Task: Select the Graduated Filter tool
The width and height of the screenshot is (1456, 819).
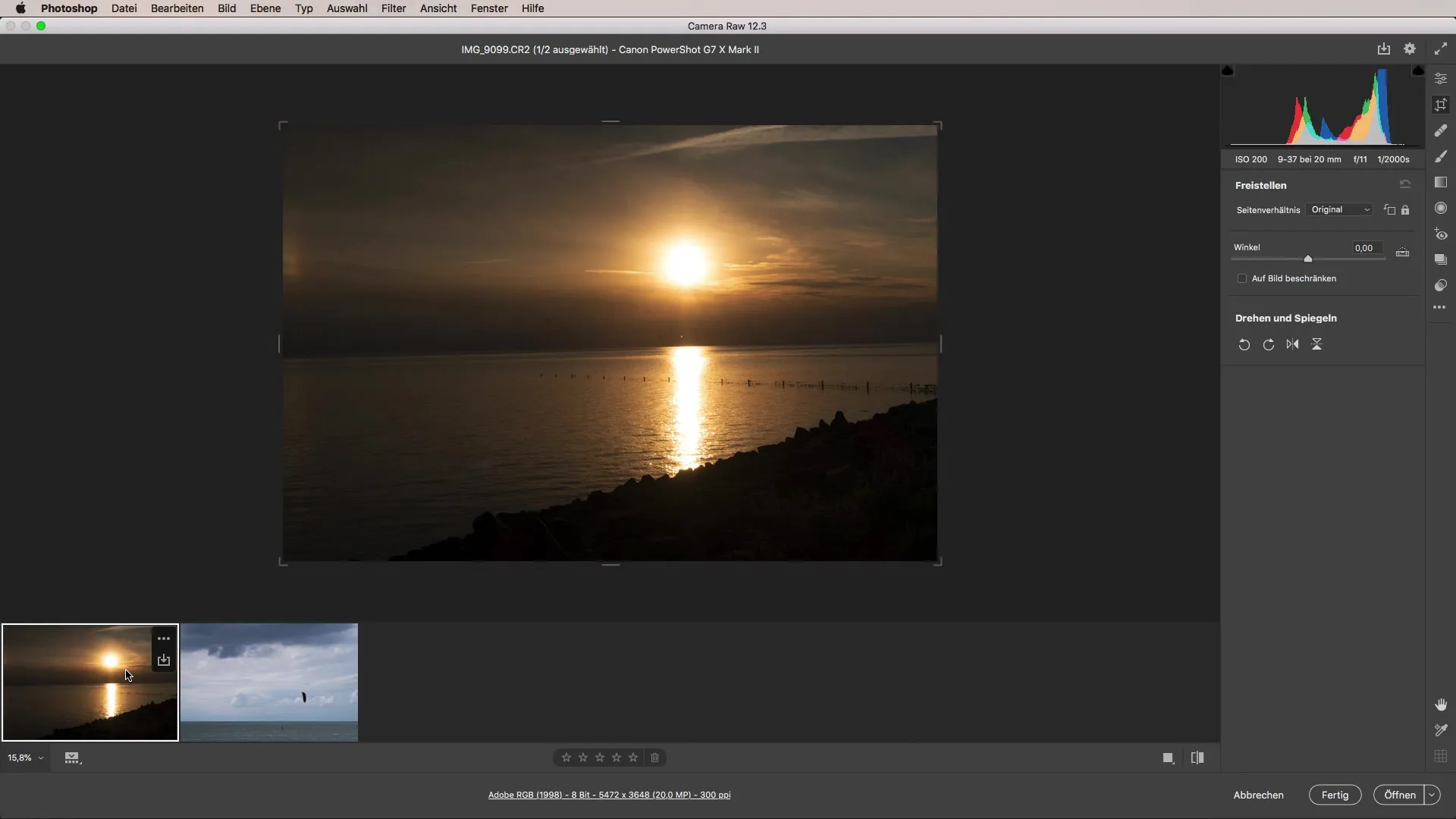Action: point(1441,182)
